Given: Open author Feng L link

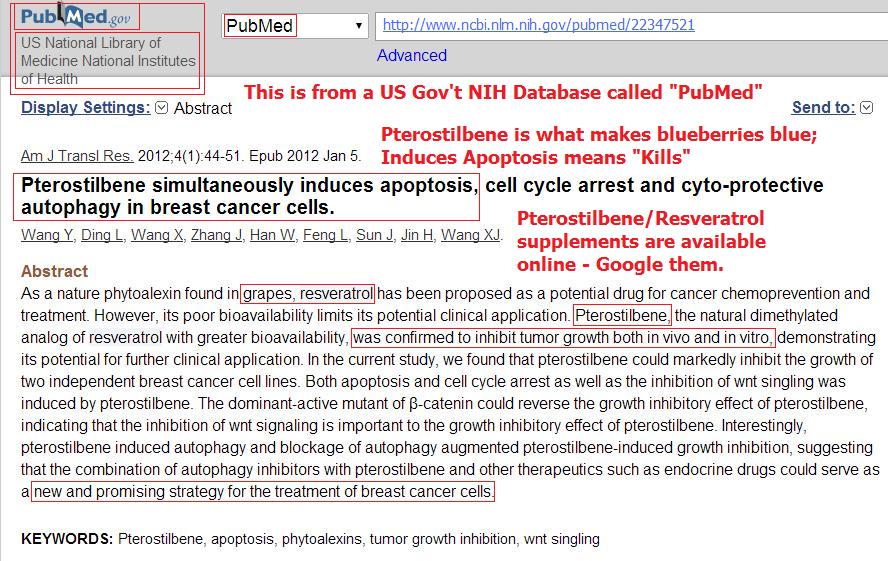Looking at the screenshot, I should tap(326, 235).
